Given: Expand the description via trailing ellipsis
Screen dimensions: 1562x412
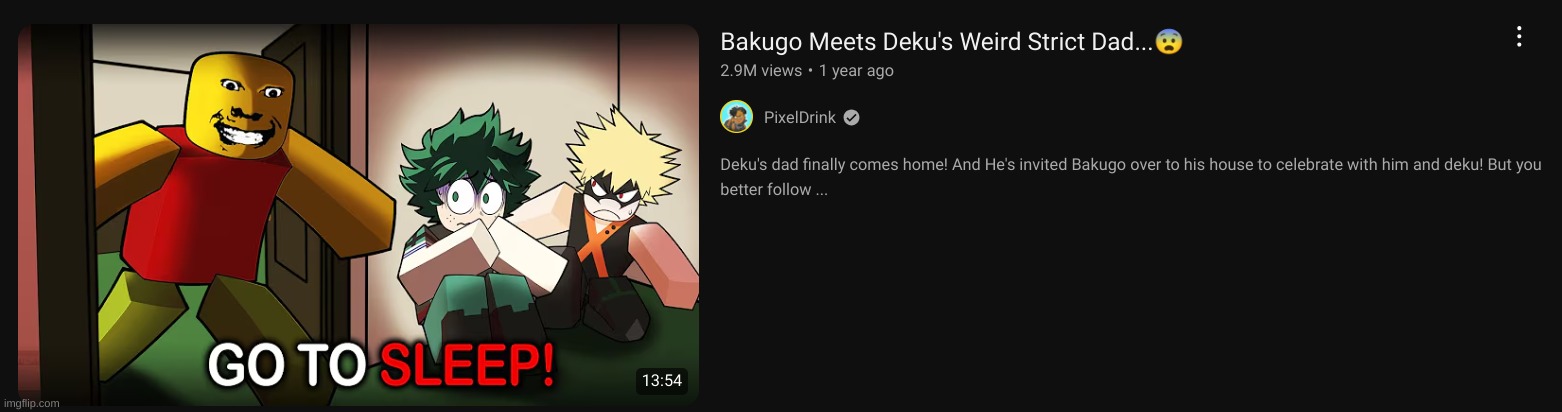Looking at the screenshot, I should pyautogui.click(x=817, y=190).
